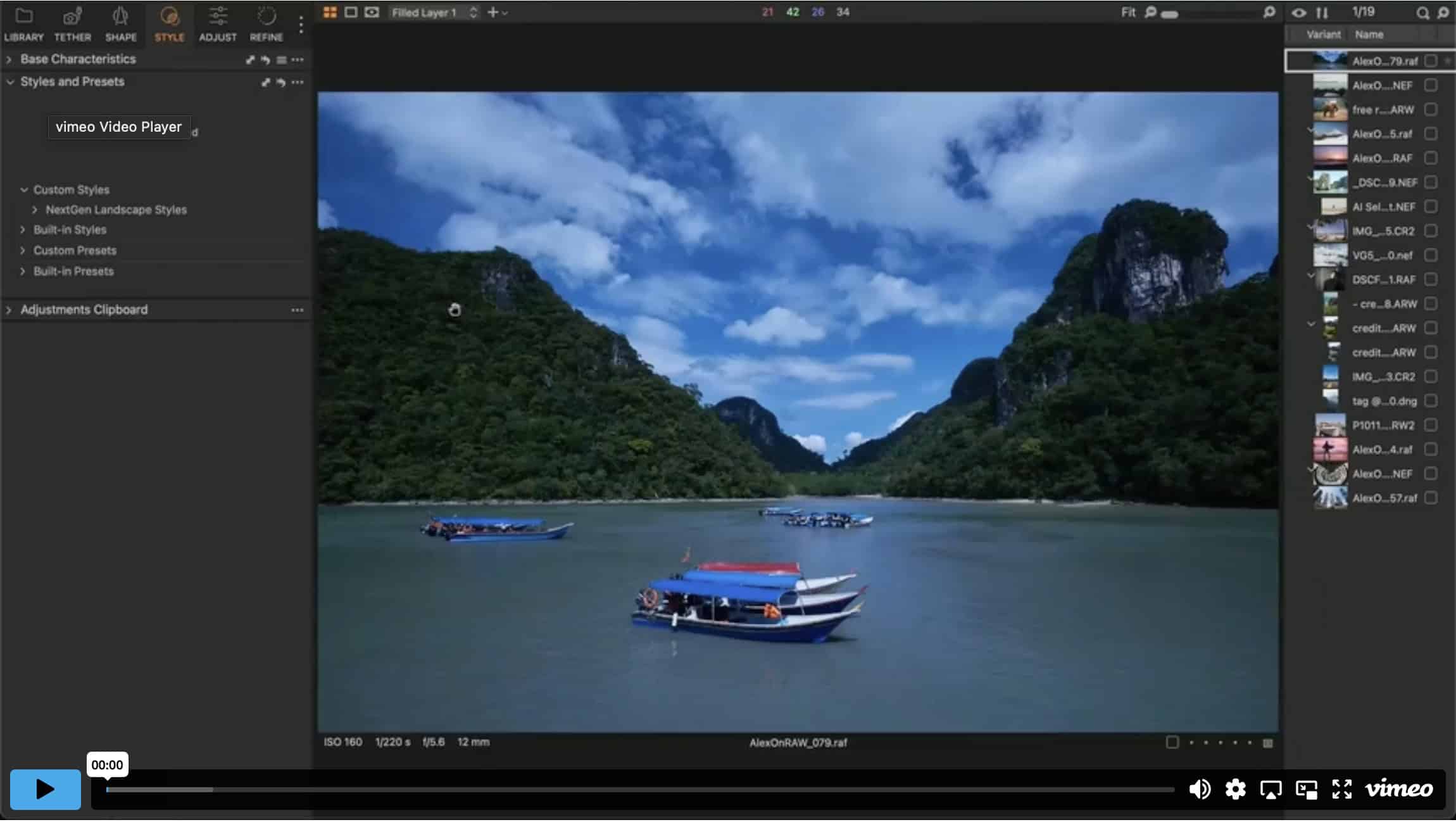Viewport: 1456px width, 822px height.
Task: Expand NextGen Landscape Styles folder
Action: tap(35, 210)
